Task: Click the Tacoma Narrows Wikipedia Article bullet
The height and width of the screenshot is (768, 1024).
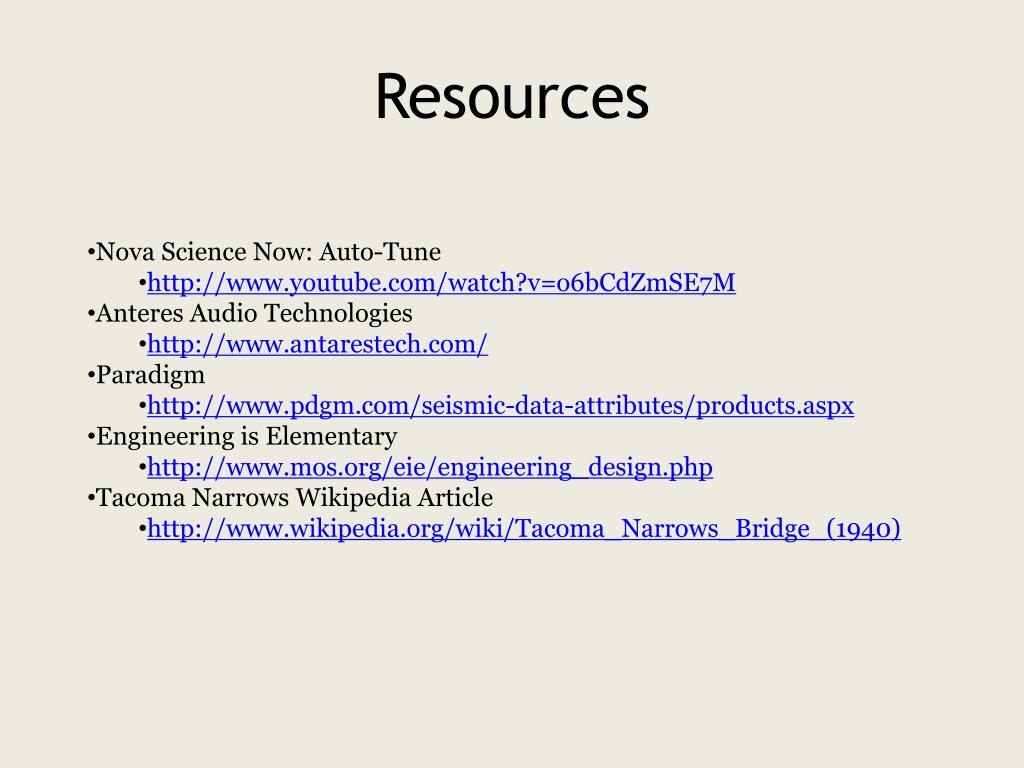Action: point(294,498)
